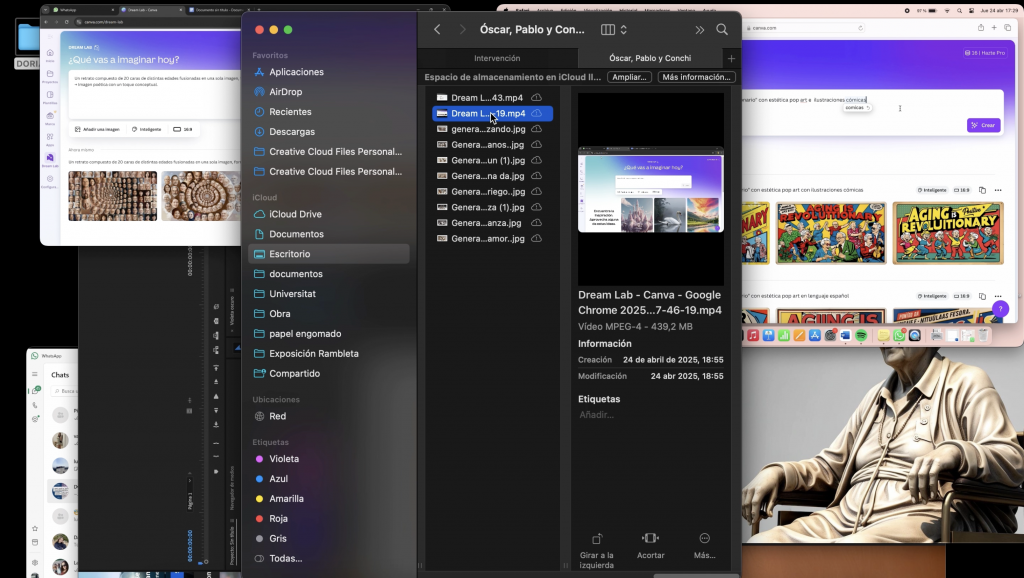
Task: Click the Más información... button
Action: [696, 77]
